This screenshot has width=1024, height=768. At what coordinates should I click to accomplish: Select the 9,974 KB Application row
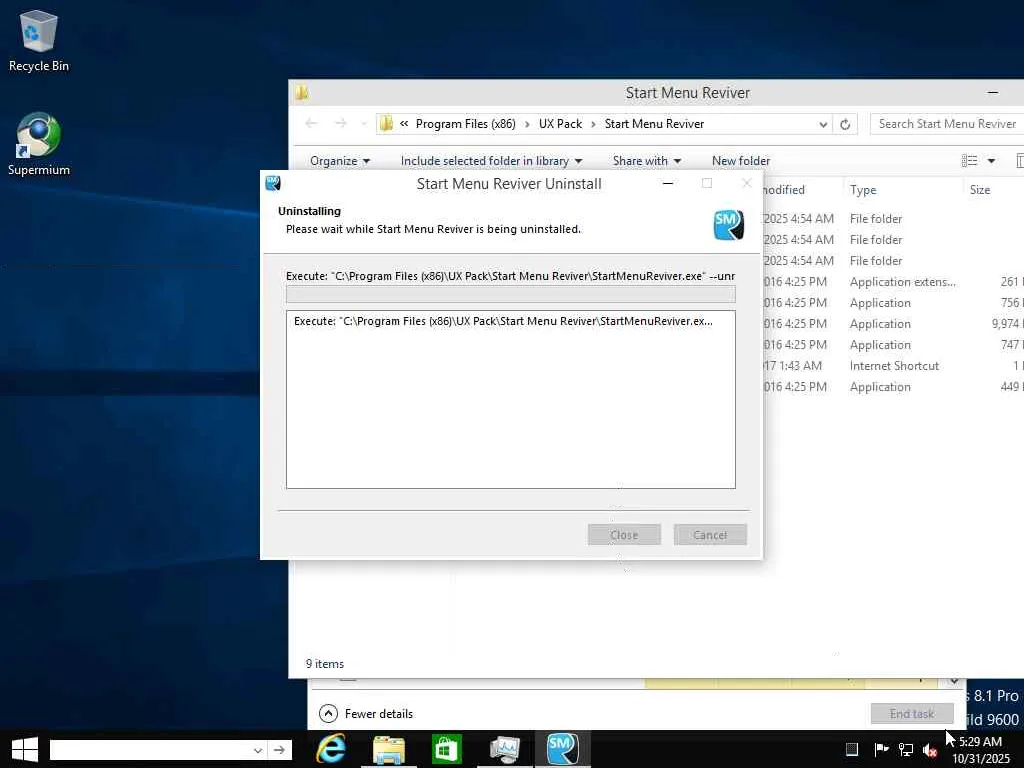click(x=893, y=324)
